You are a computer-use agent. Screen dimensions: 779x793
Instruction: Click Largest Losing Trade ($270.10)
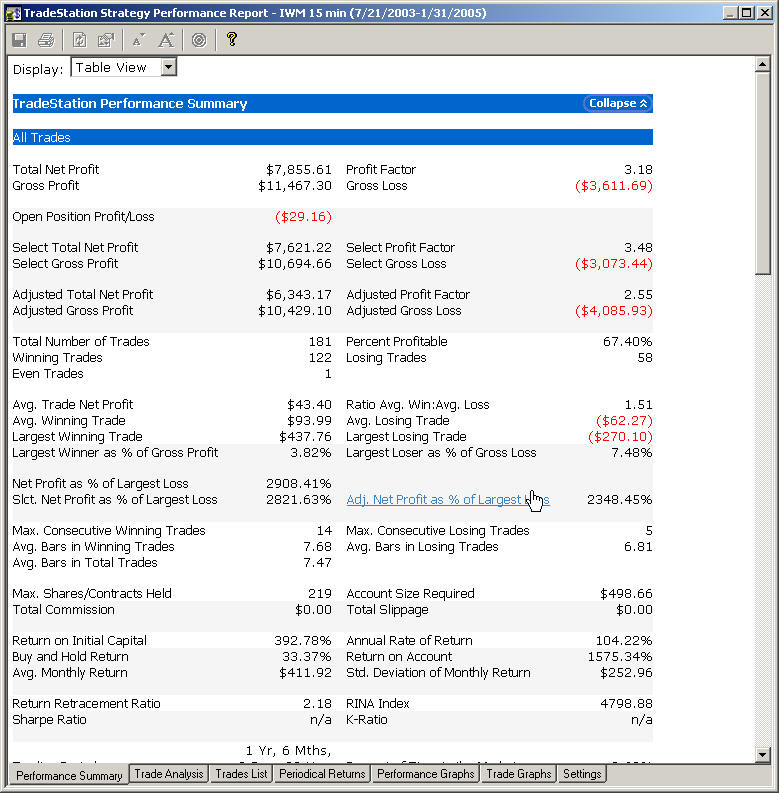620,436
